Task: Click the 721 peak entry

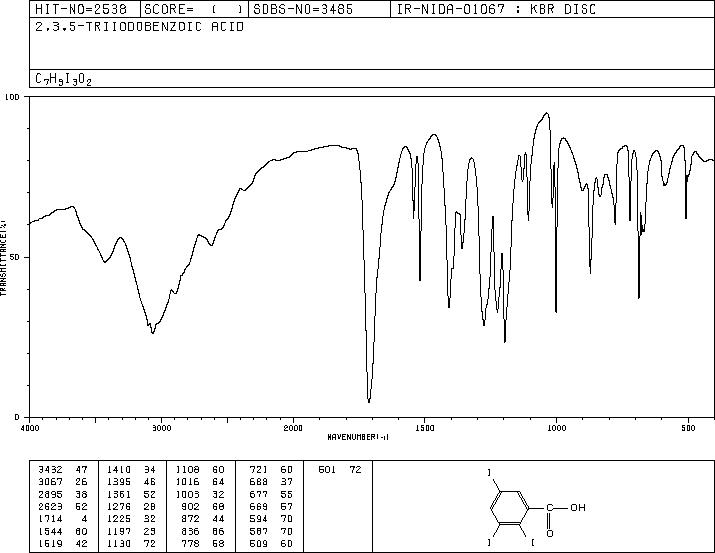Action: click(x=271, y=470)
